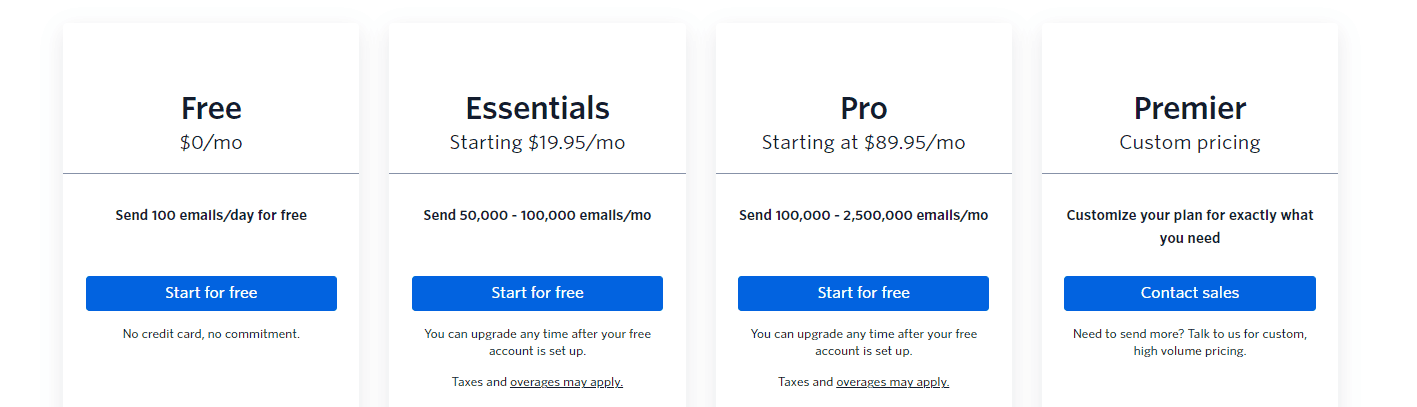1417x407 pixels.
Task: Open overages may apply link in Pro card
Action: 892,382
